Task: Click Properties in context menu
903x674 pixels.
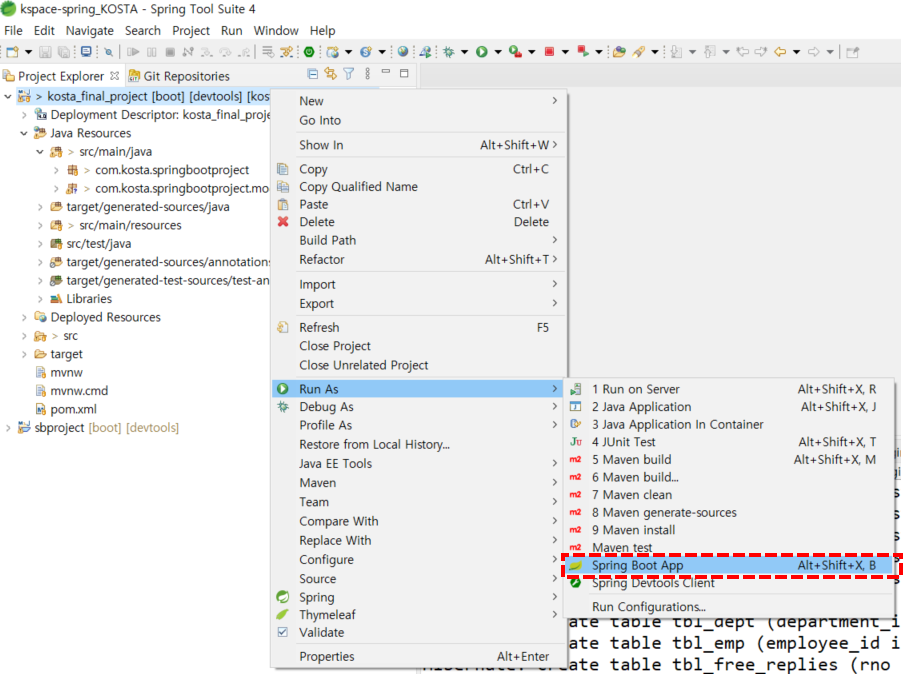Action: (x=419, y=656)
